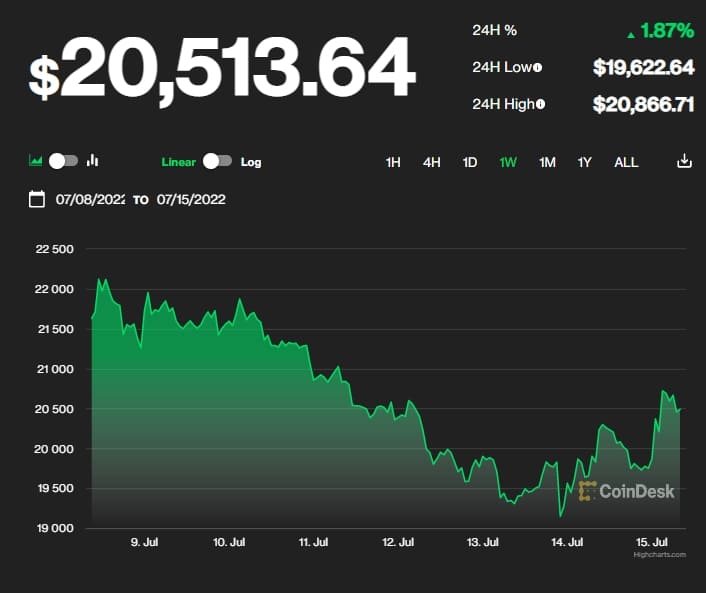The image size is (706, 593).
Task: Click the 1.87% change value
Action: (667, 31)
